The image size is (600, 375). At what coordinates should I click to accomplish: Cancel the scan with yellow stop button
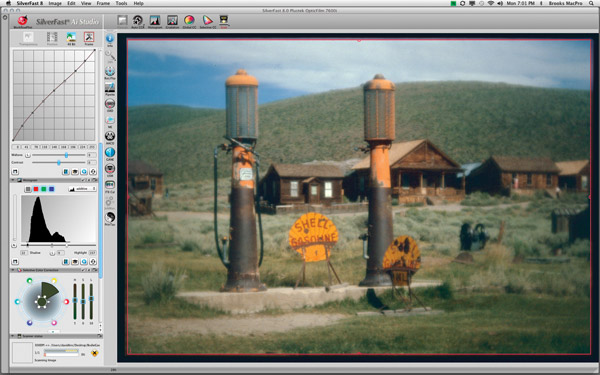tap(95, 353)
